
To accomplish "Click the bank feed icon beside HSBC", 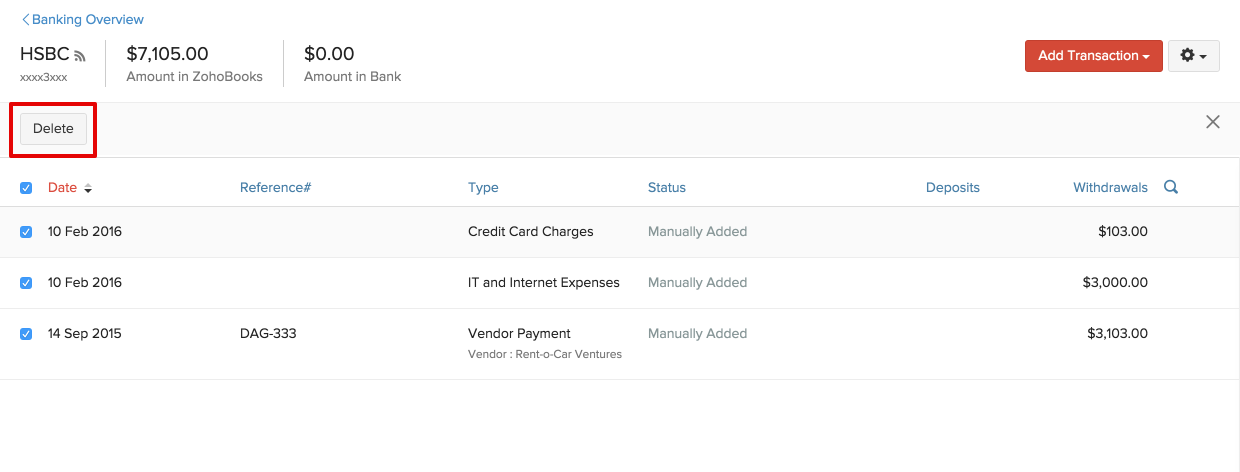I will (80, 56).
